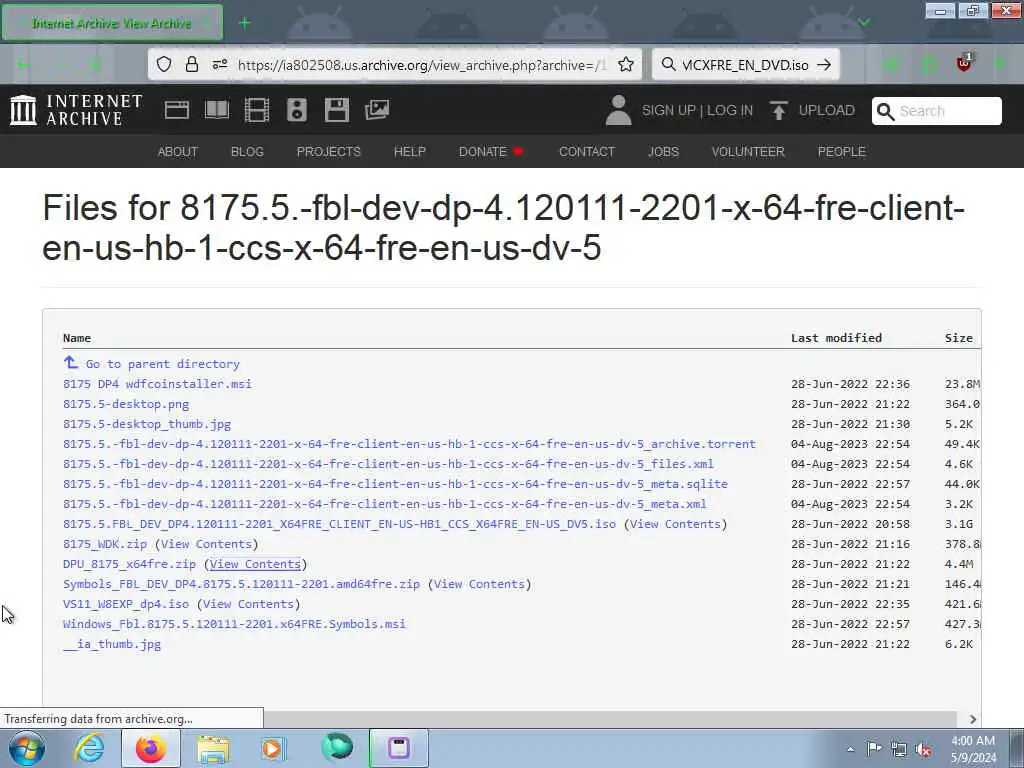Open the BLOG menu item
Image resolution: width=1024 pixels, height=768 pixels.
(x=247, y=152)
